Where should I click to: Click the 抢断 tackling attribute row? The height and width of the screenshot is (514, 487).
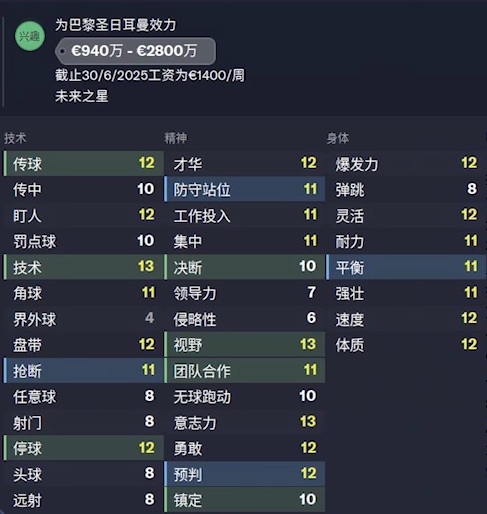83,371
